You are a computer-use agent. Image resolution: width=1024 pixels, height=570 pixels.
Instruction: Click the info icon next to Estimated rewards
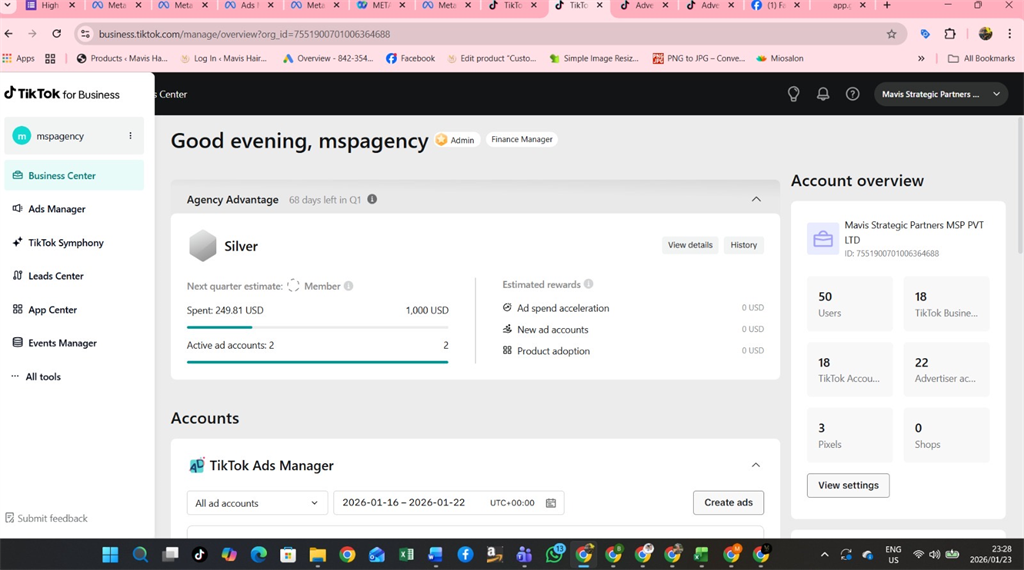coord(588,284)
